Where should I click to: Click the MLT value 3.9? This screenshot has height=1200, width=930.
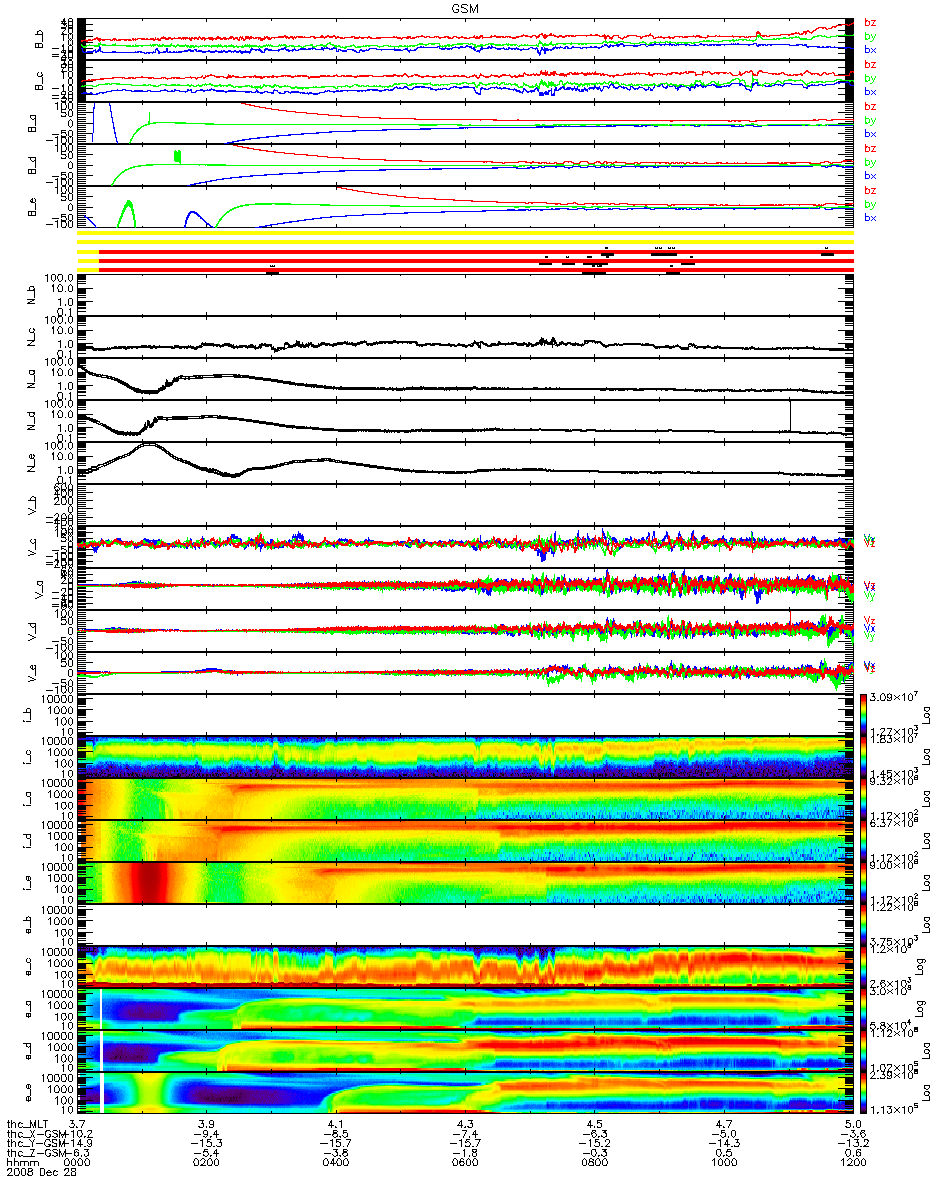coord(207,1123)
